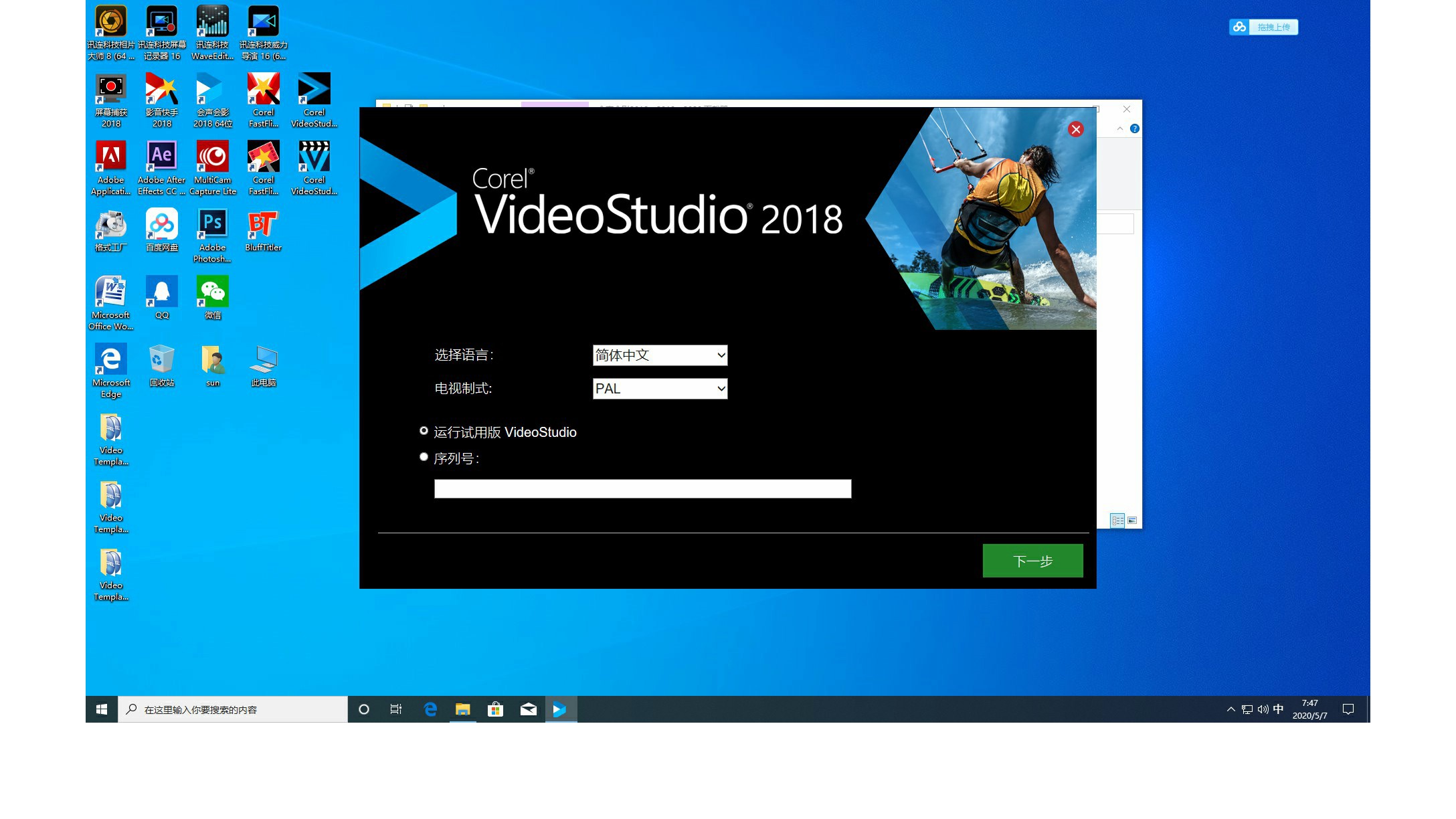1456x819 pixels.
Task: Switch to large icons view in Explorer window
Action: click(1132, 520)
